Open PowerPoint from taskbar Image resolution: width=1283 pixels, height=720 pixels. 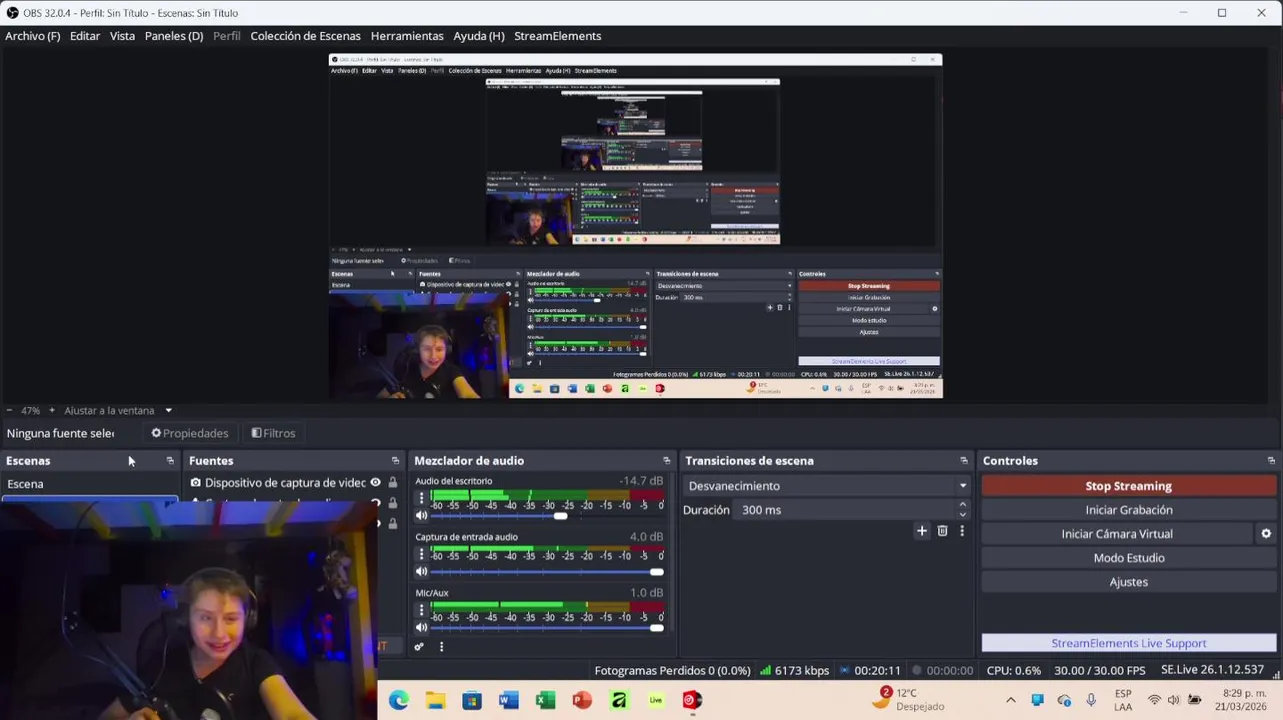tap(582, 700)
